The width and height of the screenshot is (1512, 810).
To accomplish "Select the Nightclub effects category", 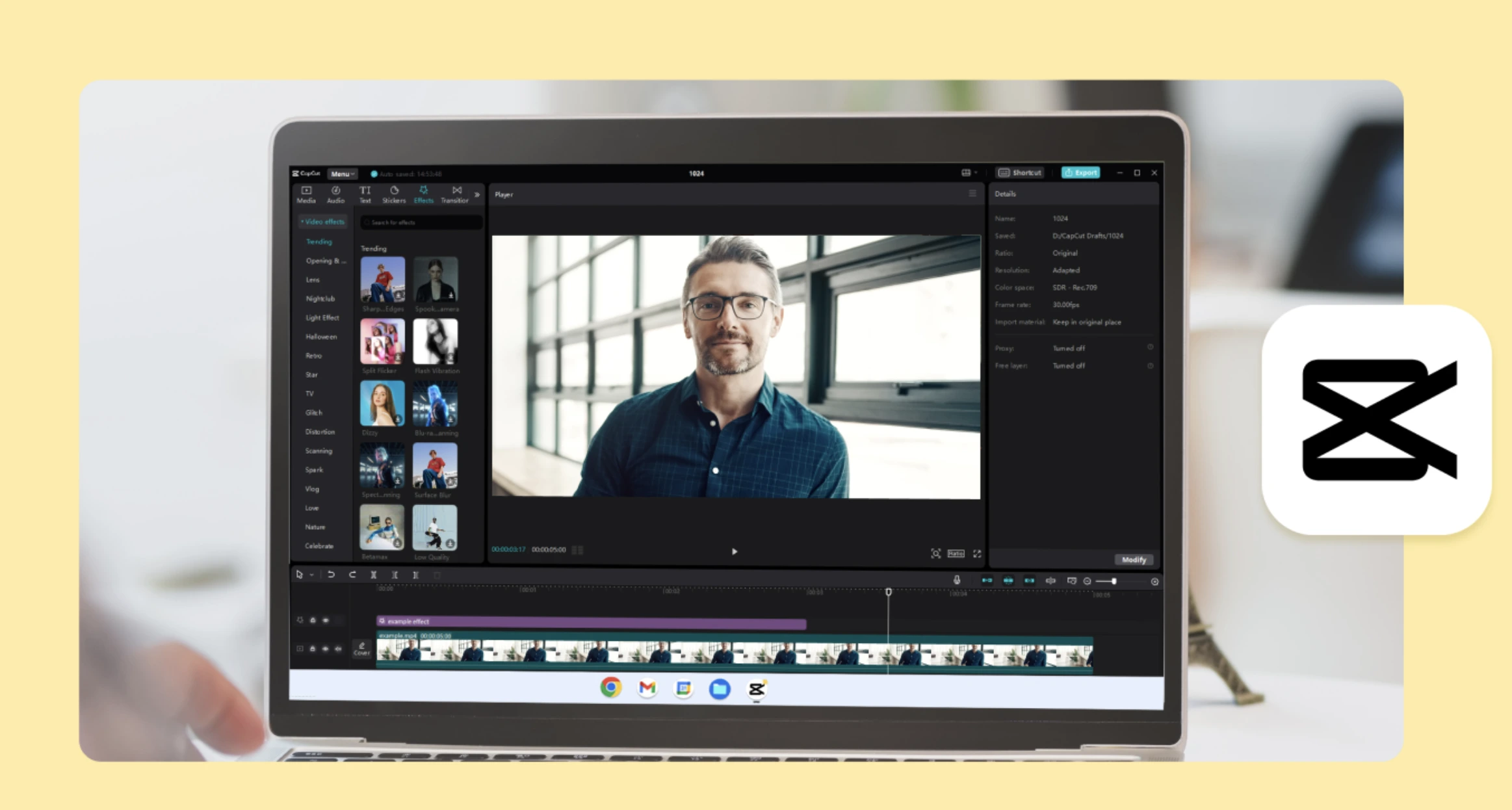I will click(x=320, y=298).
